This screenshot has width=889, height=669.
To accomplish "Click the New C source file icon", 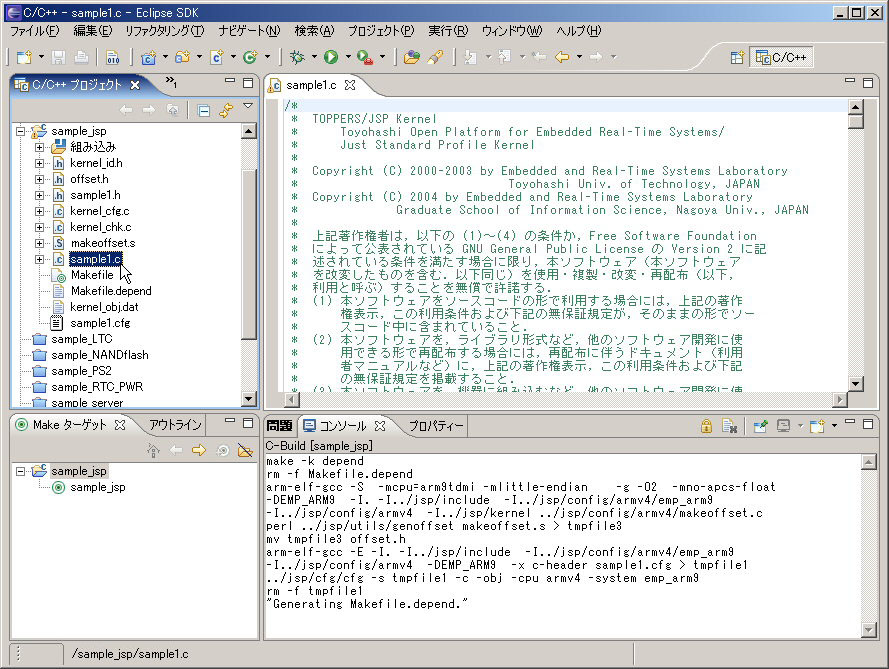I will [217, 57].
